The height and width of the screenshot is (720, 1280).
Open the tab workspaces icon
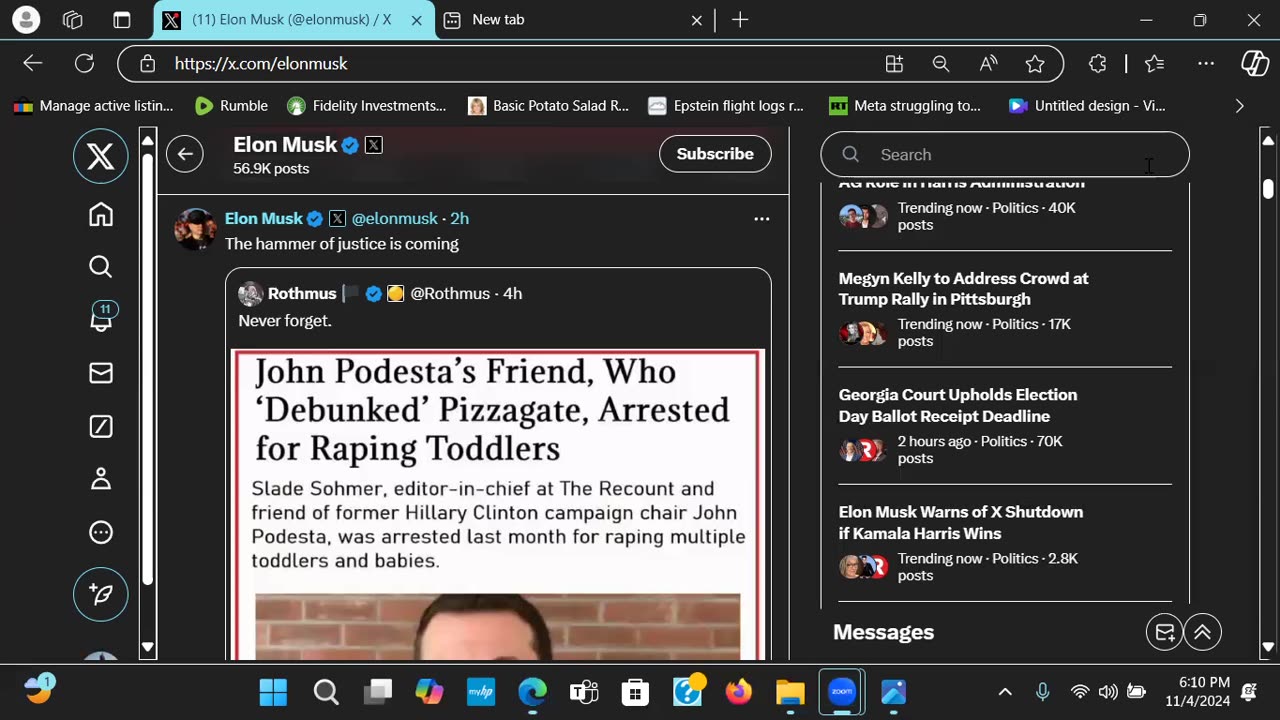(x=73, y=20)
